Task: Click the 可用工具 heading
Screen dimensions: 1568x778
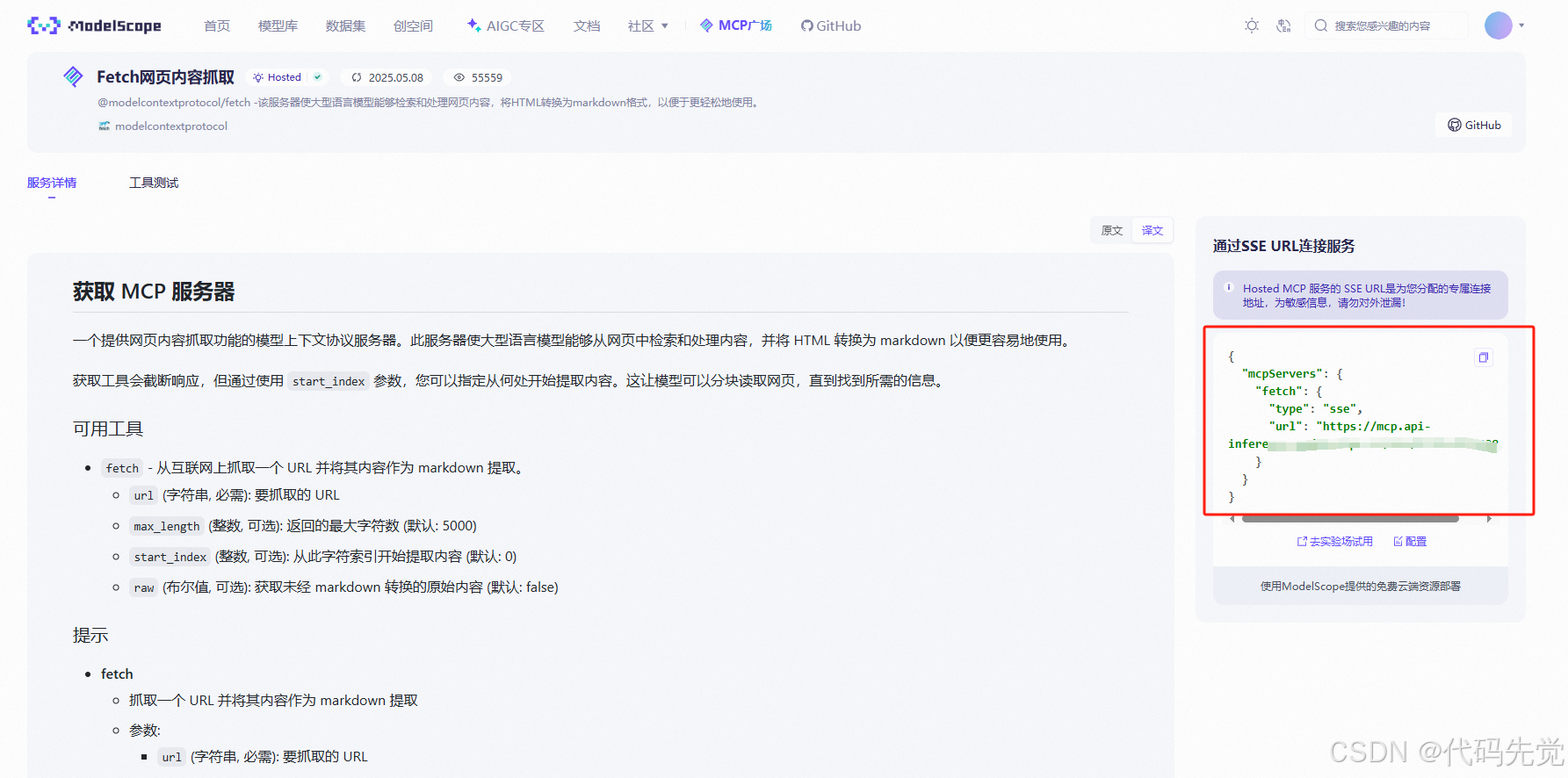Action: click(108, 429)
